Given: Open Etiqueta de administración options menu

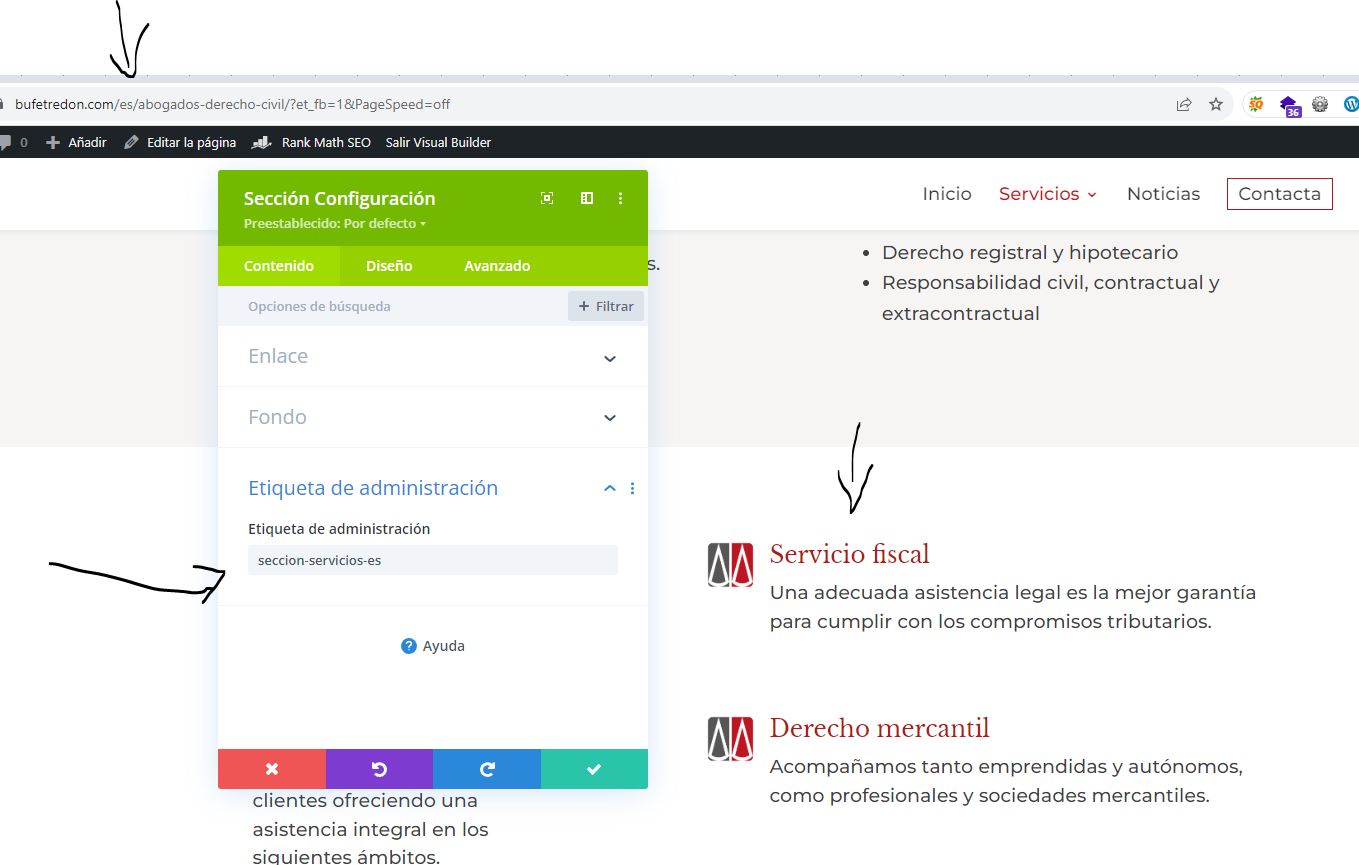Looking at the screenshot, I should coord(632,489).
